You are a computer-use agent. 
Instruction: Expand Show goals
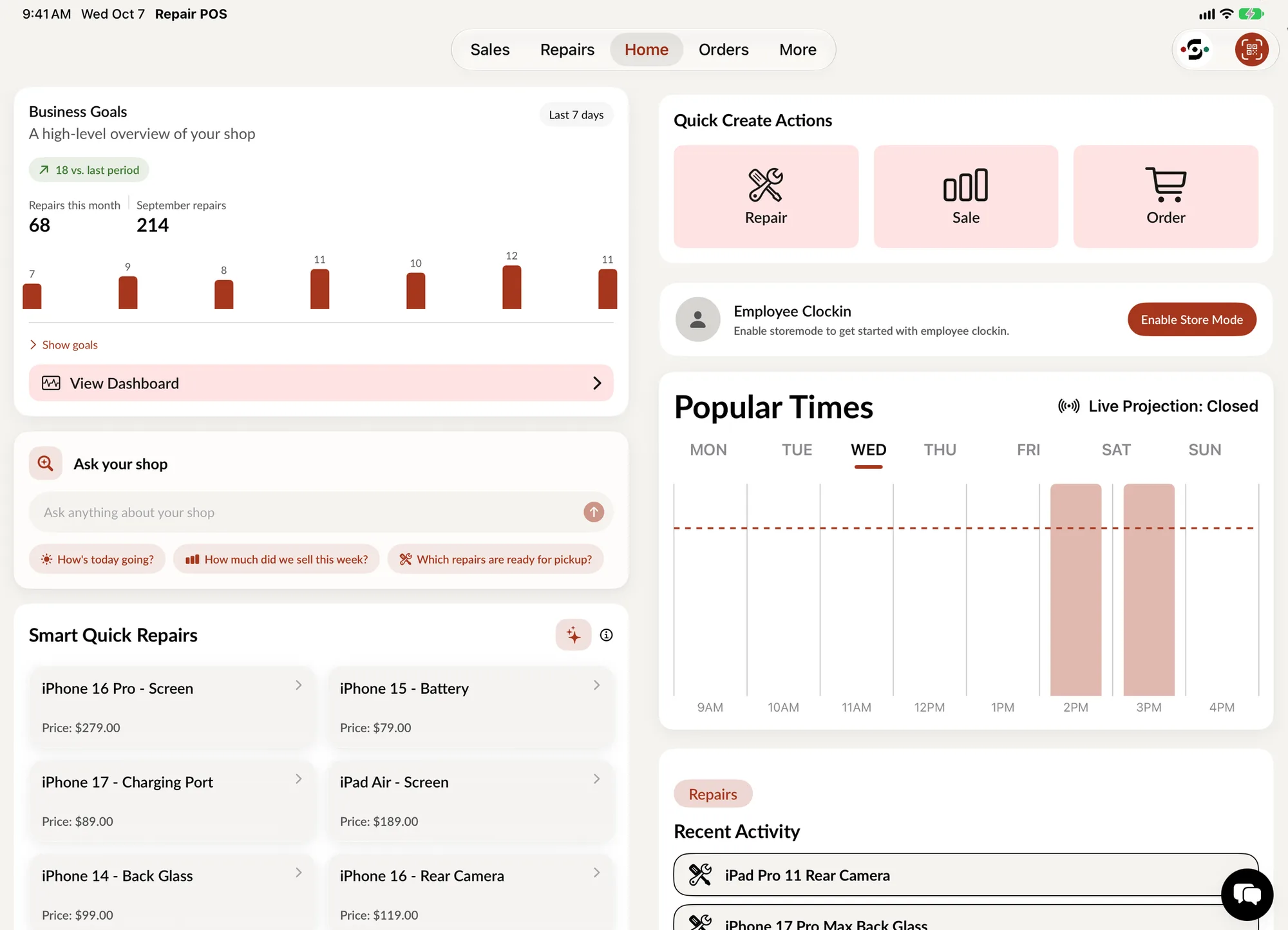tap(64, 345)
